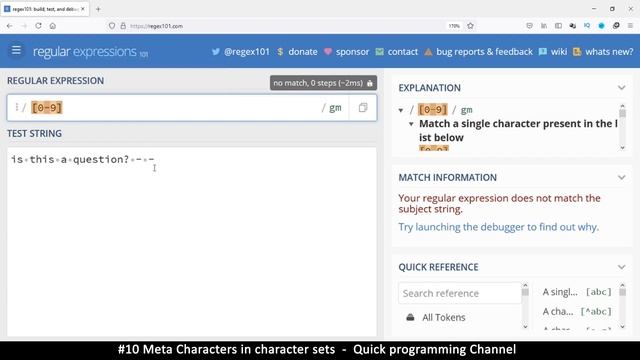Open the browser application menu icon
Screen dimensions: 640x360
tap(630, 26)
